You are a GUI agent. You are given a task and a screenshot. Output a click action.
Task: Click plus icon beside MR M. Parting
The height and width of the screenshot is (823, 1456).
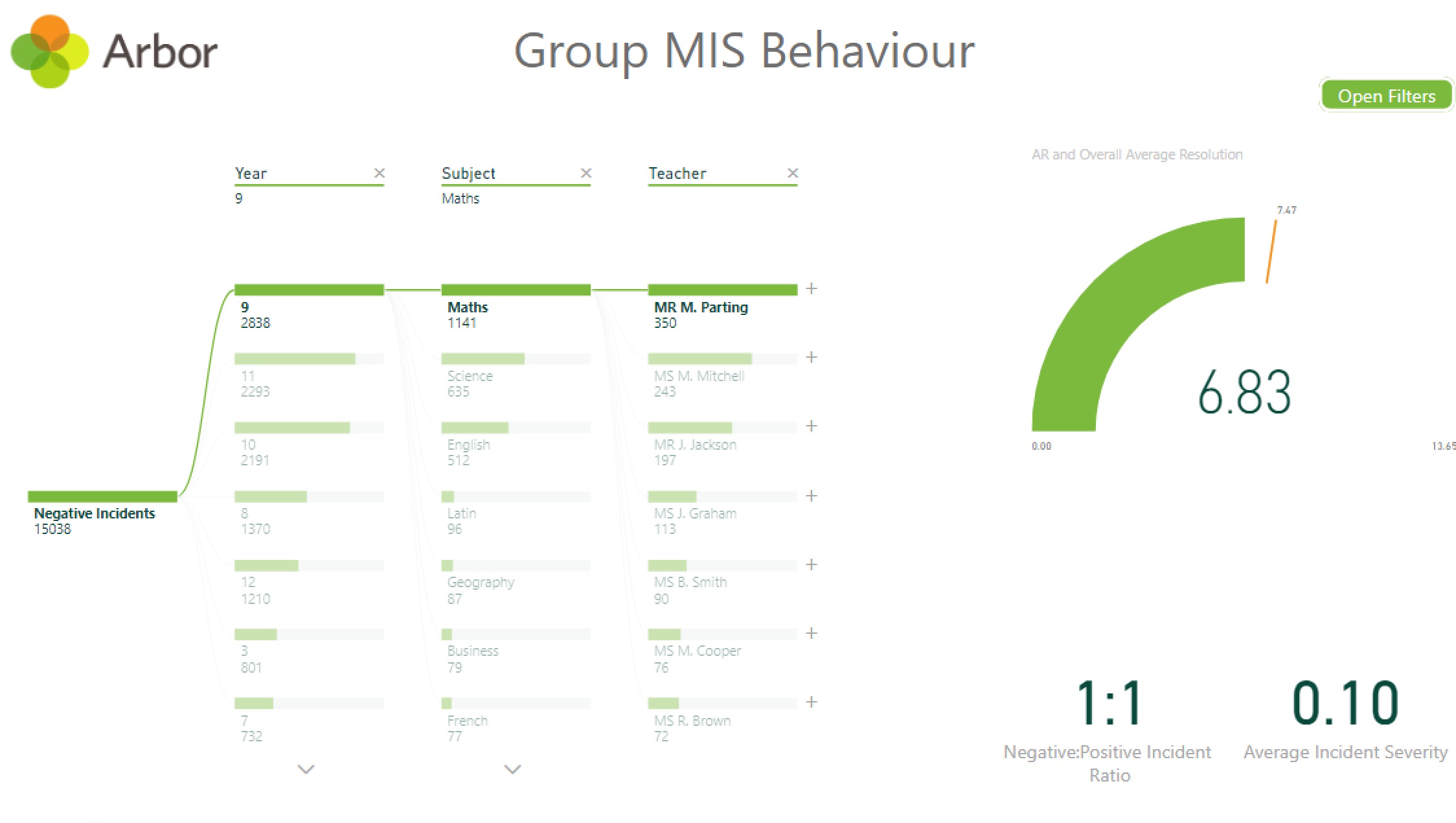[x=812, y=289]
